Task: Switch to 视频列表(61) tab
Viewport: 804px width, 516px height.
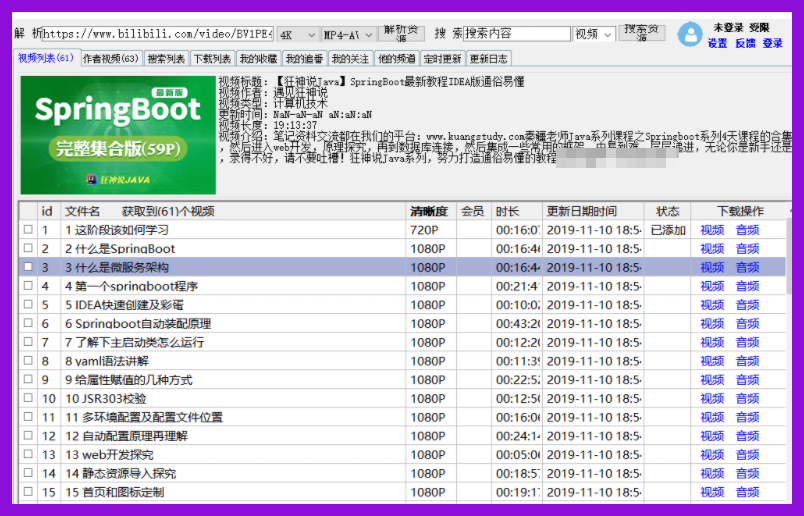Action: [x=46, y=58]
